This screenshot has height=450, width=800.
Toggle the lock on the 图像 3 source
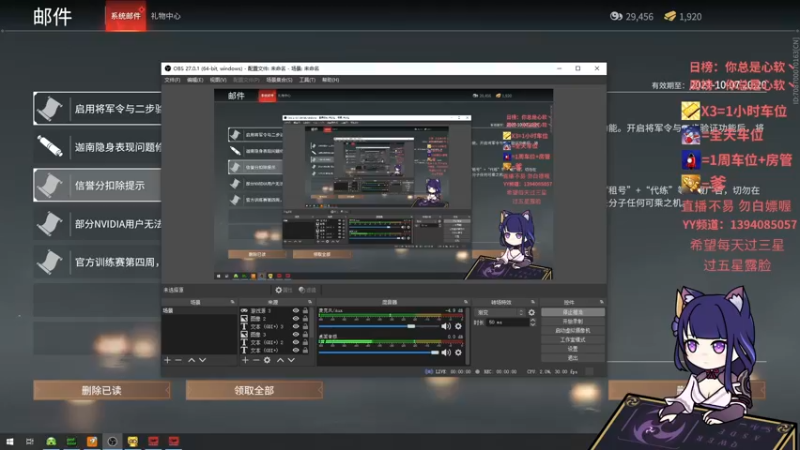pyautogui.click(x=305, y=335)
